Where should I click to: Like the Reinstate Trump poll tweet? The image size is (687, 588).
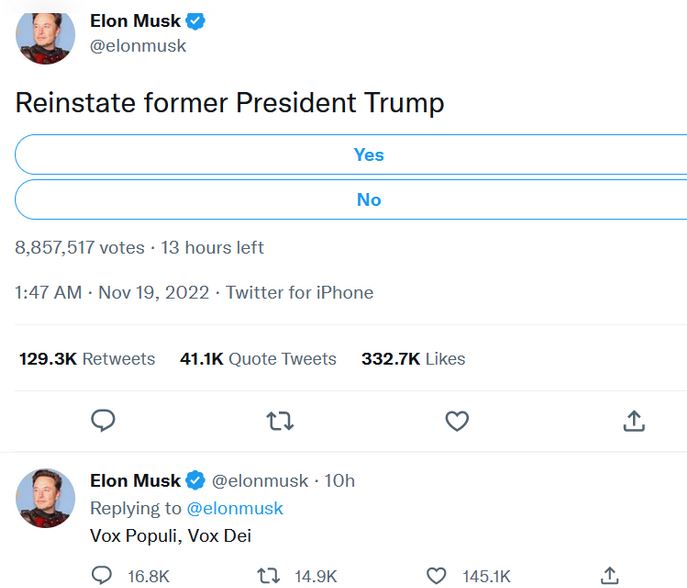point(457,421)
